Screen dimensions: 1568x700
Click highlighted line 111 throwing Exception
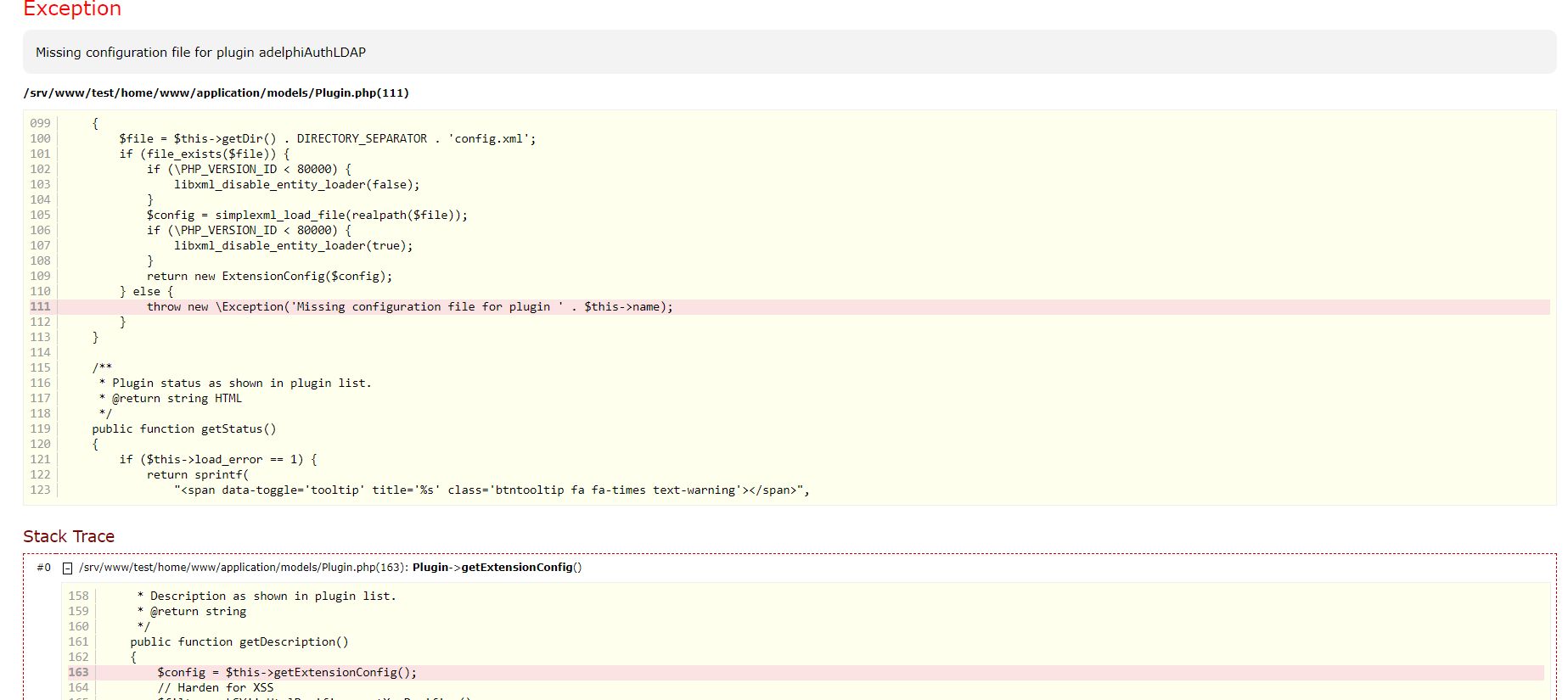pos(409,307)
